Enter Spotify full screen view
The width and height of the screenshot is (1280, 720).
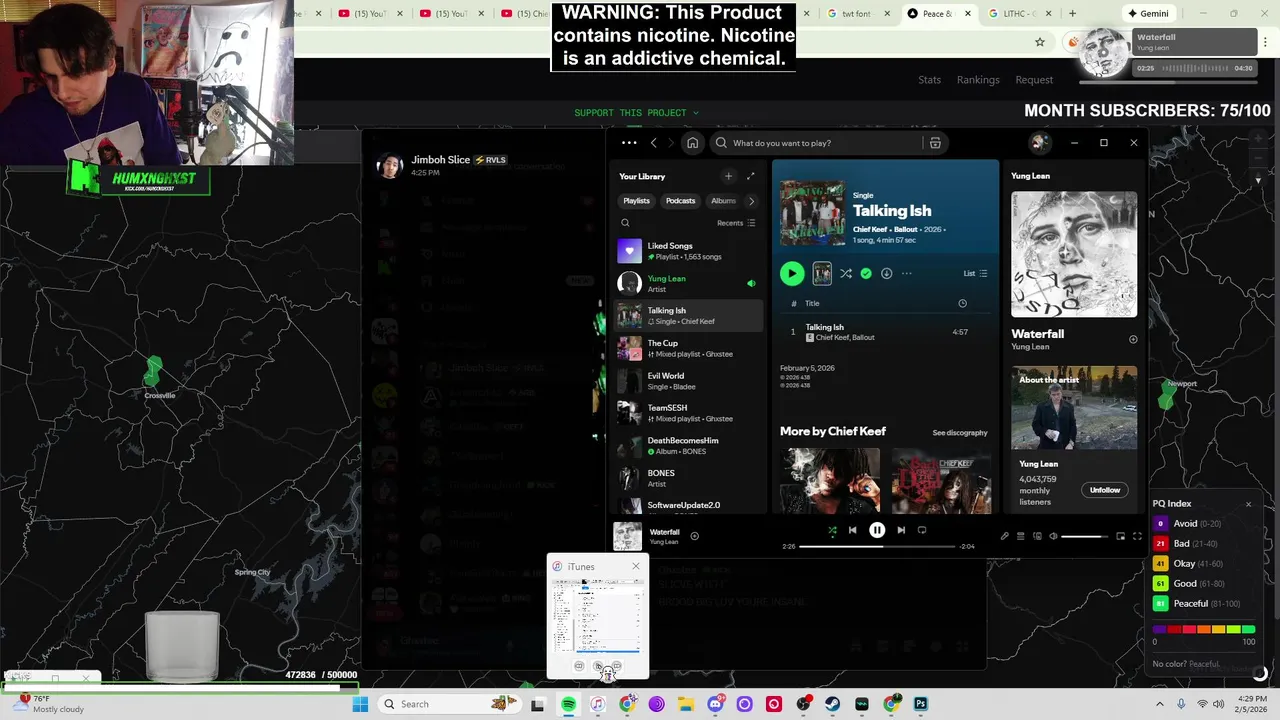click(1137, 536)
